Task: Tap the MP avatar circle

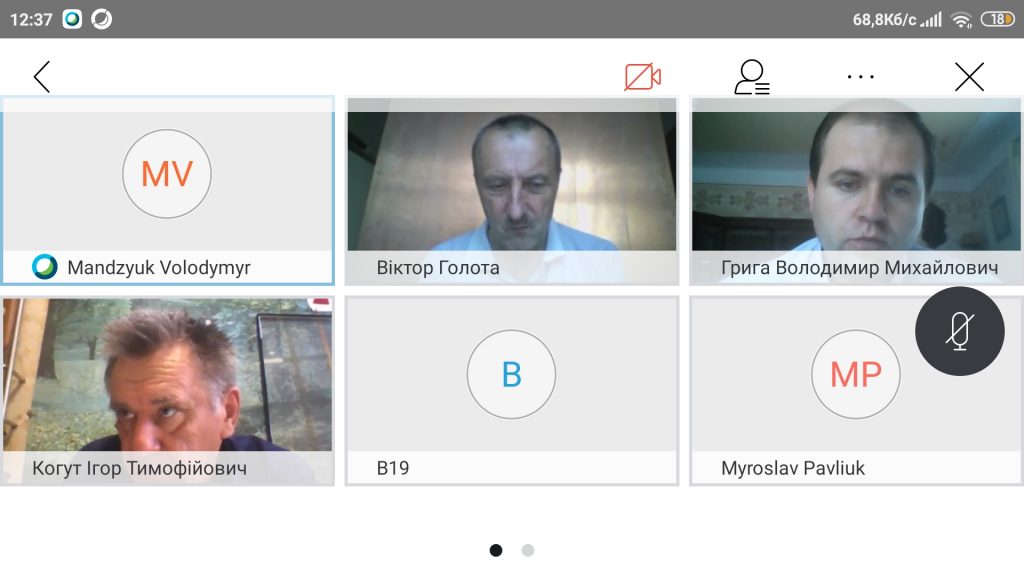Action: pos(856,374)
